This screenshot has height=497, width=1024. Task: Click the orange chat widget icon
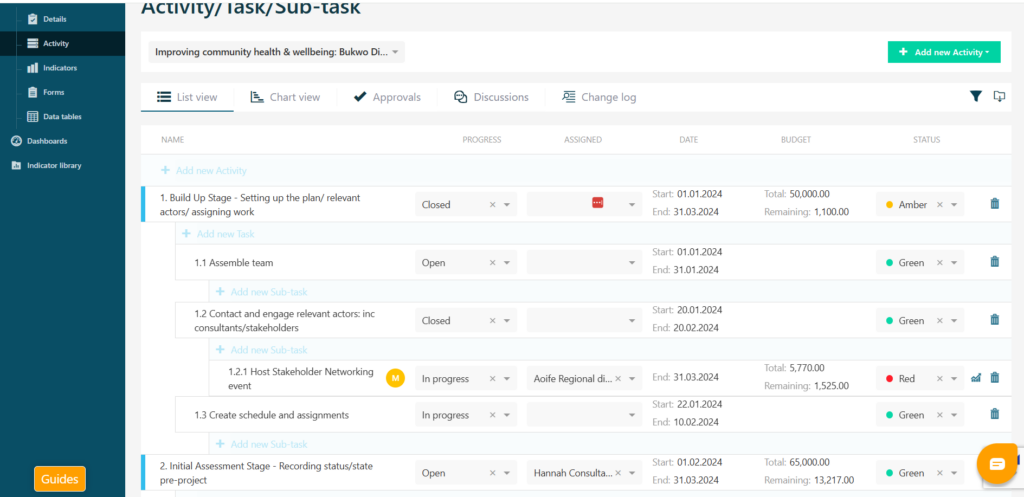[x=996, y=464]
